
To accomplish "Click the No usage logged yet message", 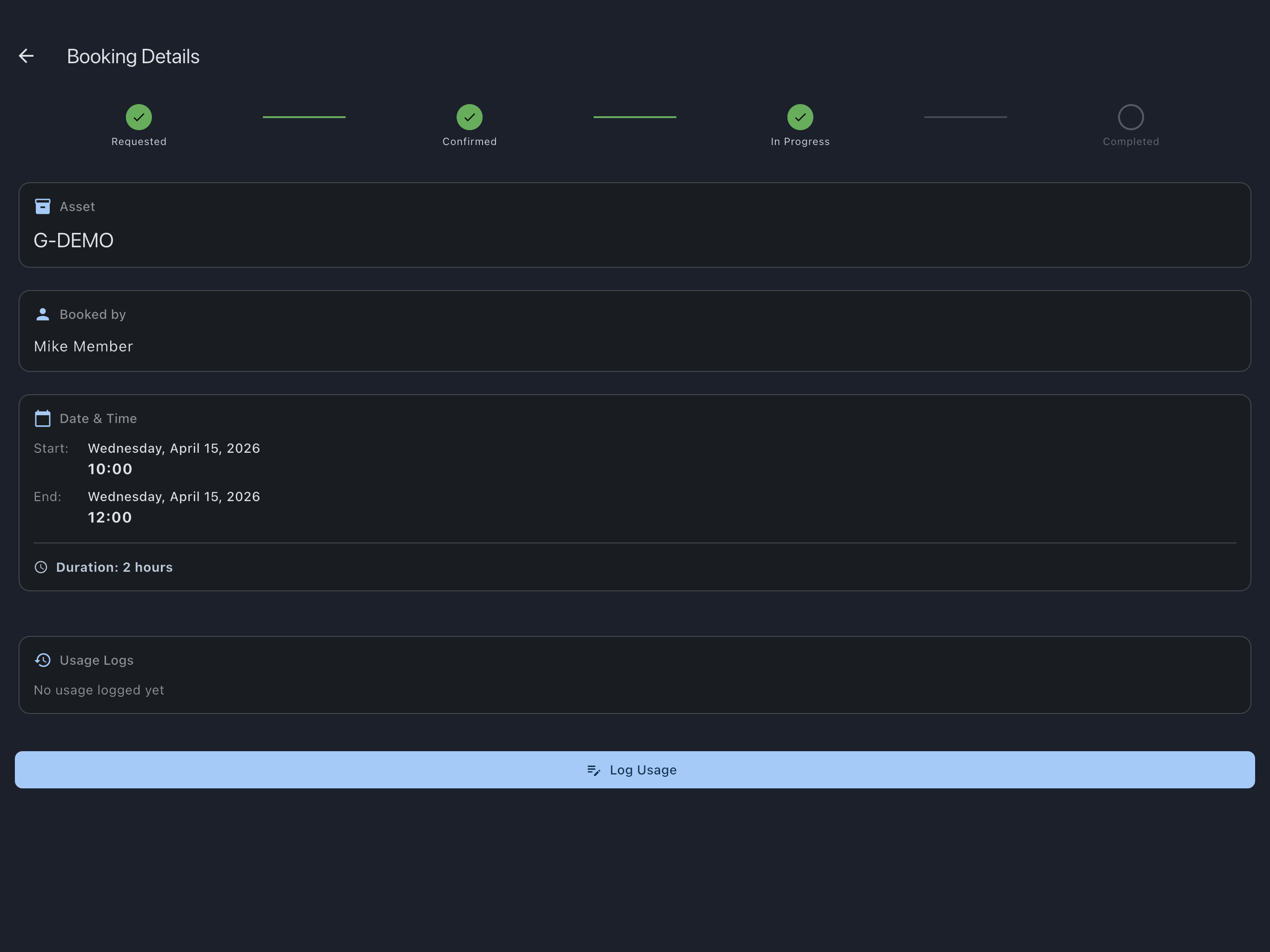I will coord(99,690).
